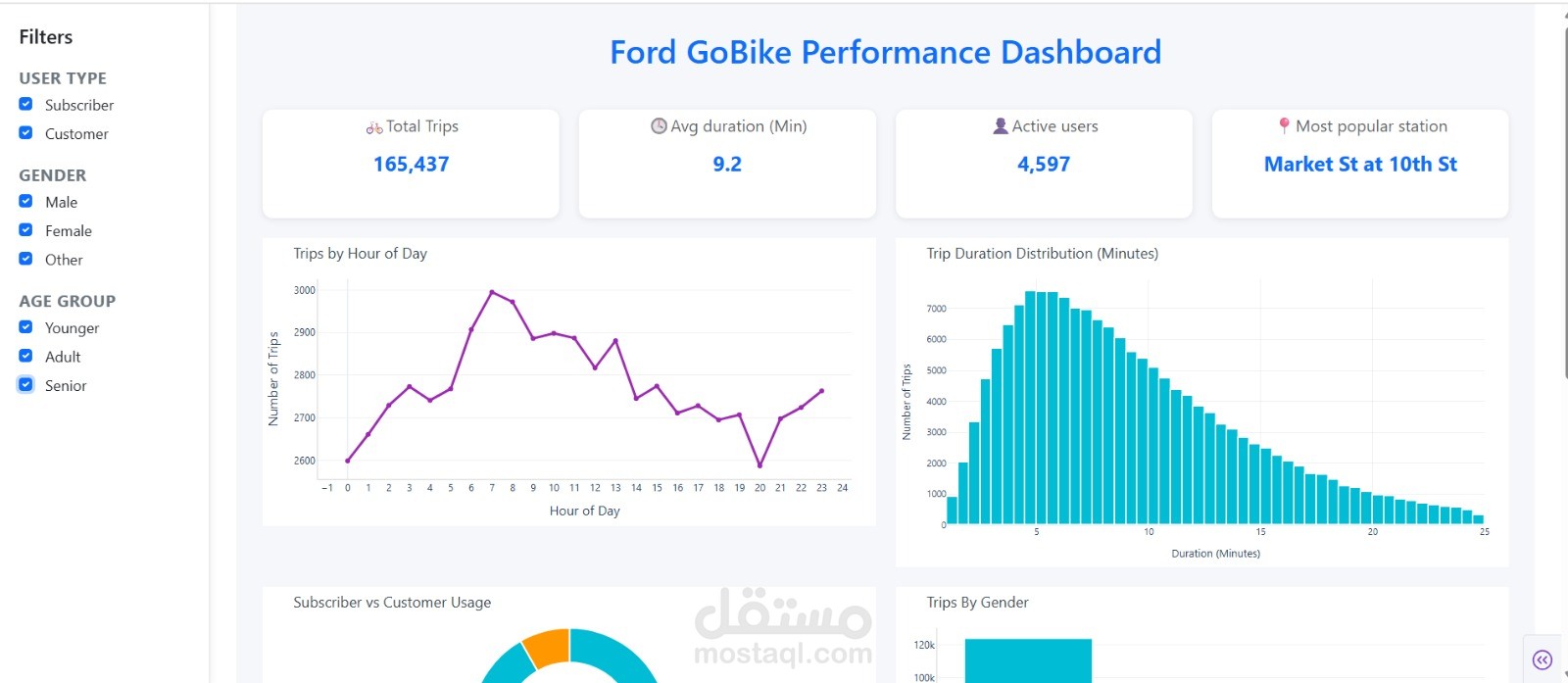Click the peak point on the Trips by Hour line
The height and width of the screenshot is (683, 1568).
pyautogui.click(x=491, y=291)
